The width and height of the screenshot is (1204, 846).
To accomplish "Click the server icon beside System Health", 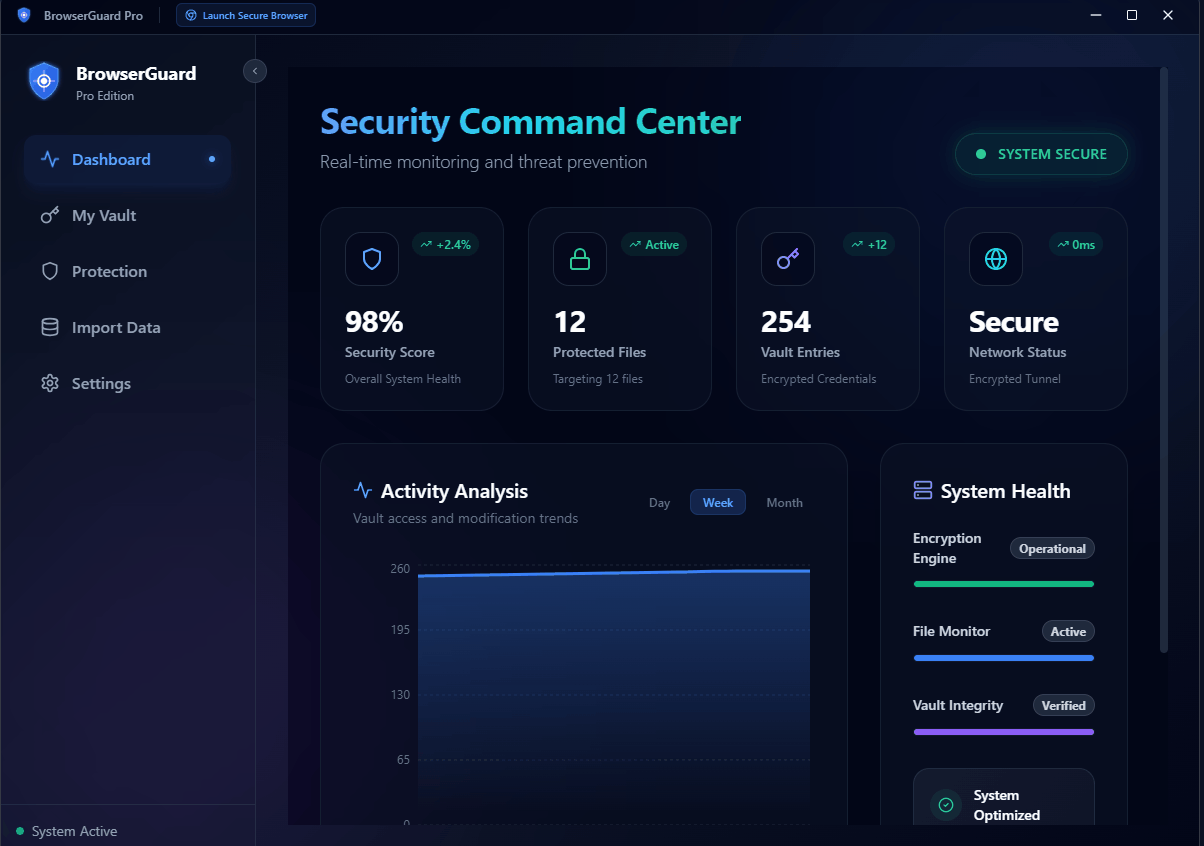I will (x=923, y=491).
